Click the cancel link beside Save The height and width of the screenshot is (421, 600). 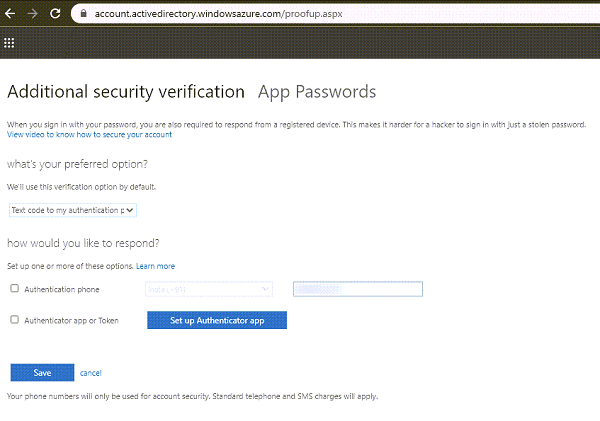pos(91,372)
